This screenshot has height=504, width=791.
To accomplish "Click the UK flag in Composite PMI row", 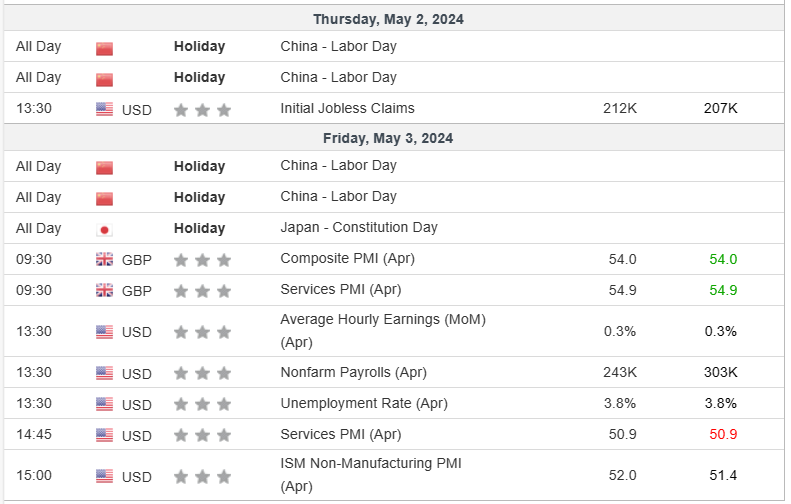I will [x=105, y=260].
